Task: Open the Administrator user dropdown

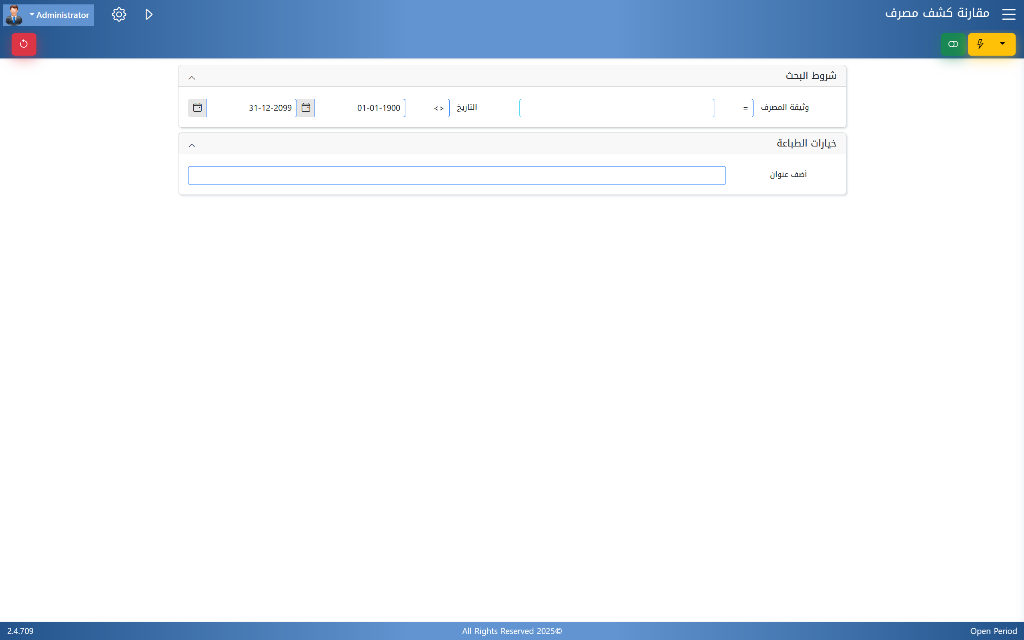Action: 60,15
